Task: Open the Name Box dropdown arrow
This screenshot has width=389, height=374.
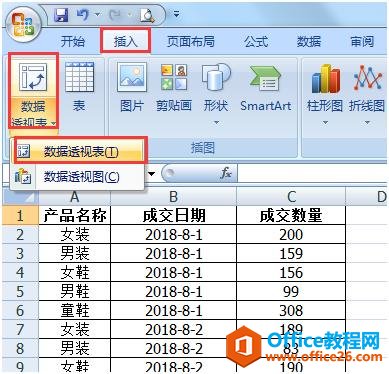Action: click(152, 174)
